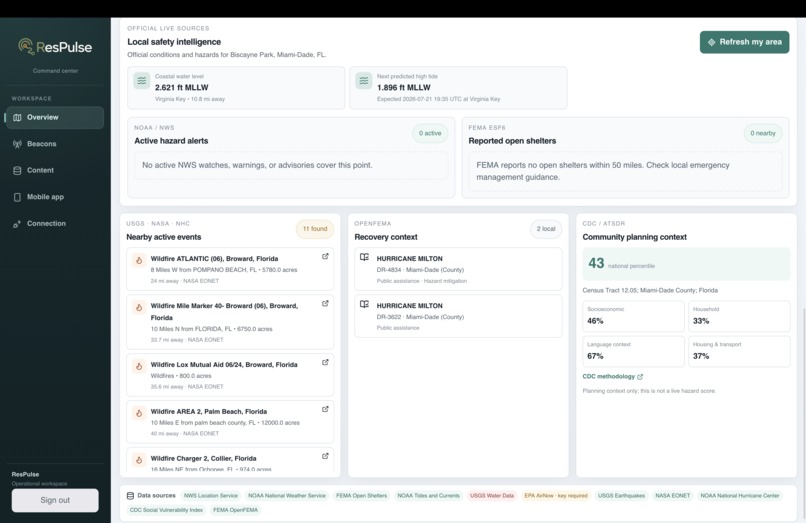Click the book icon for DR-3622 Hurricane Milton
Image resolution: width=806 pixels, height=523 pixels.
(364, 304)
